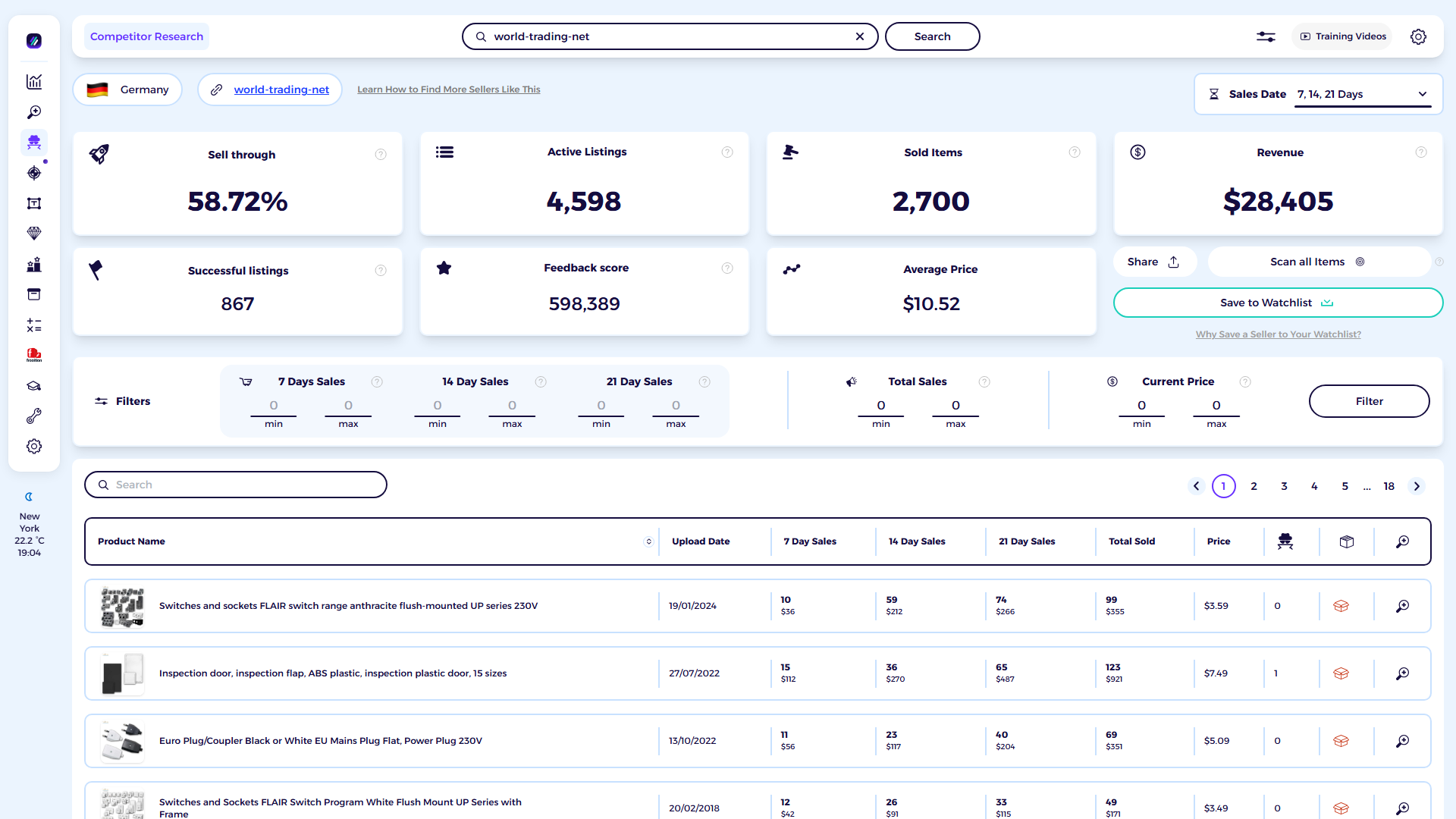Open the calculator plus-minus icon in the sidebar
Screen dimensions: 1456x819
click(x=34, y=325)
